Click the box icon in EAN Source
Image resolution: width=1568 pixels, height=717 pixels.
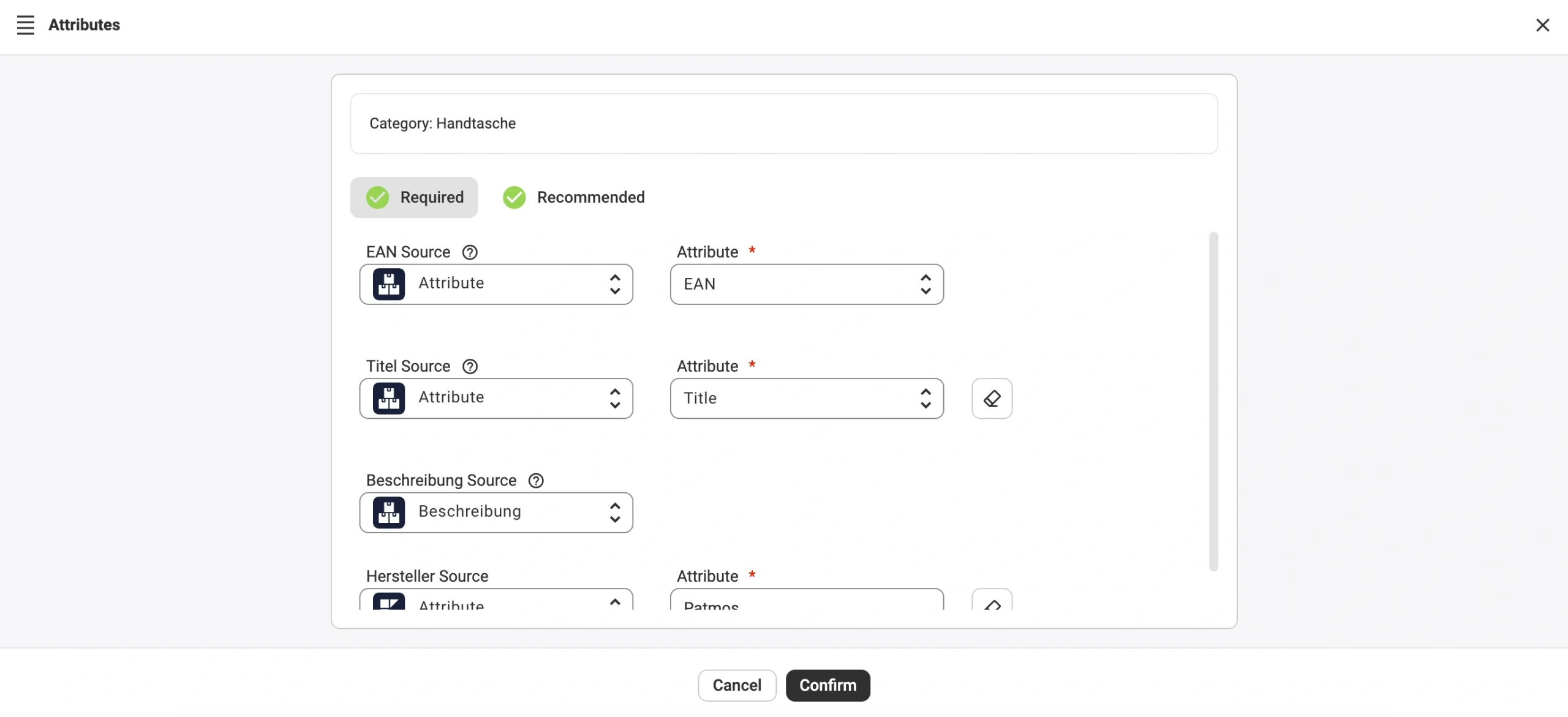[389, 284]
